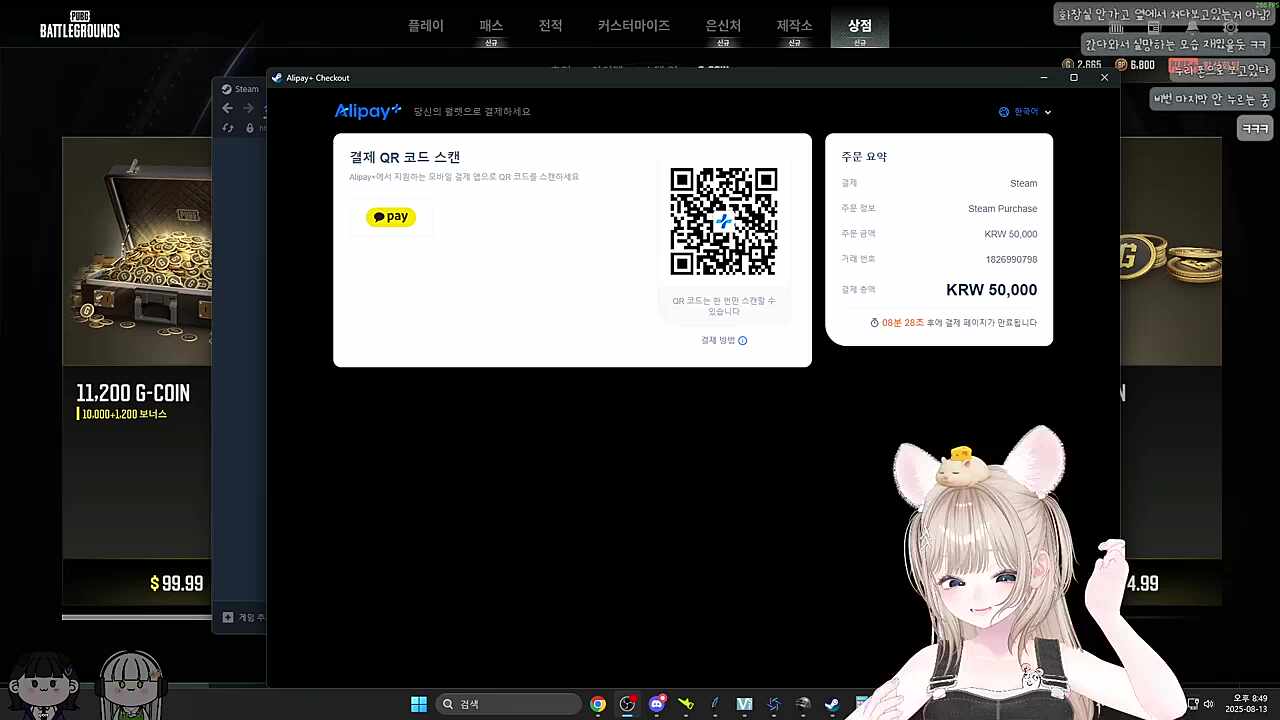Click the Steam window back arrow
1280x720 pixels.
pyautogui.click(x=227, y=108)
